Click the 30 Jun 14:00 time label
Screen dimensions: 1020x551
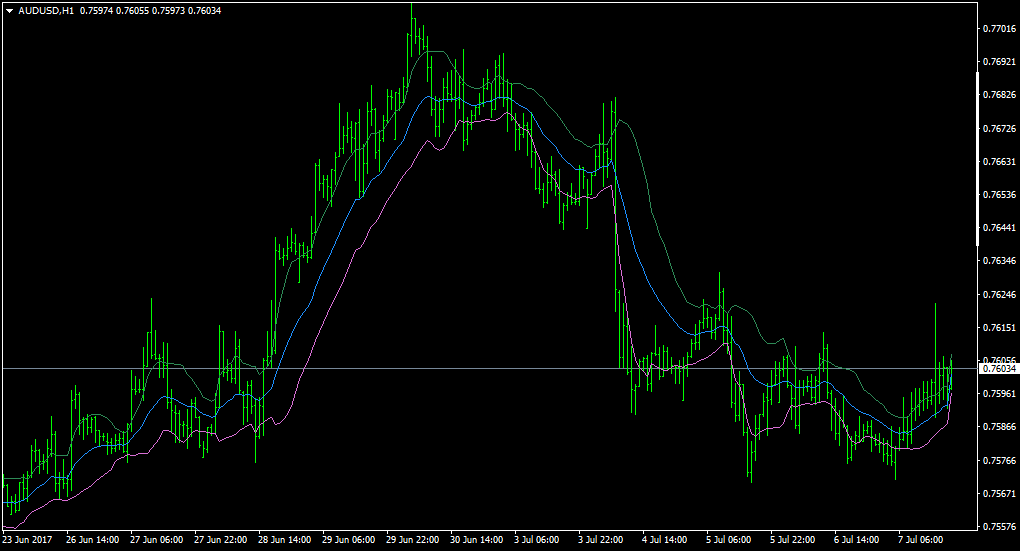[476, 540]
